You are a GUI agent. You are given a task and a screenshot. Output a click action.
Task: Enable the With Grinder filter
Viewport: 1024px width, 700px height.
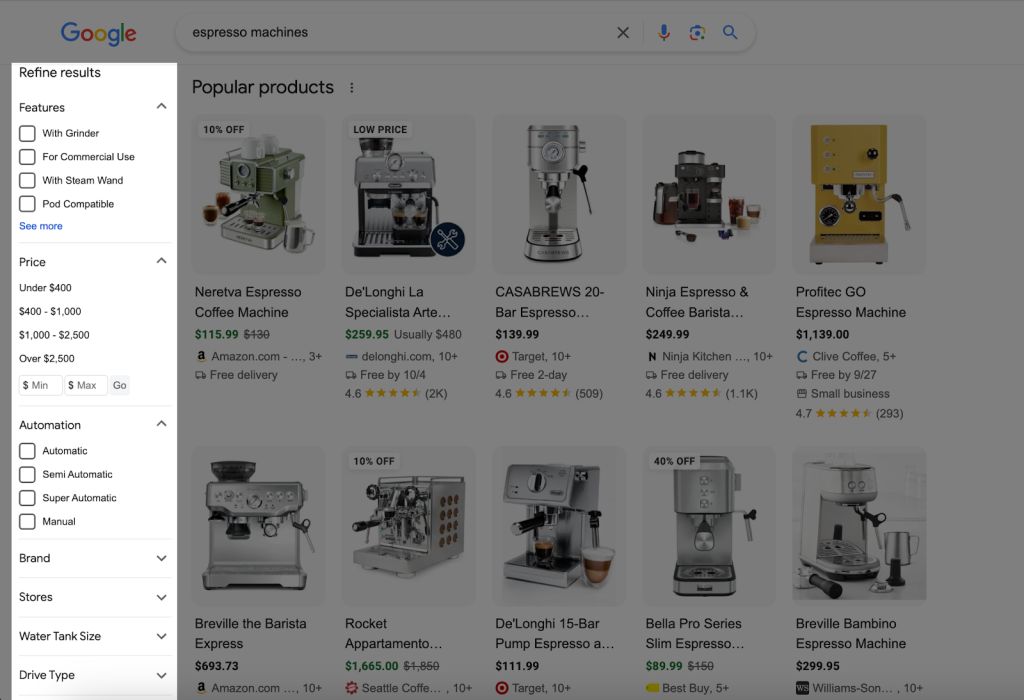(28, 133)
